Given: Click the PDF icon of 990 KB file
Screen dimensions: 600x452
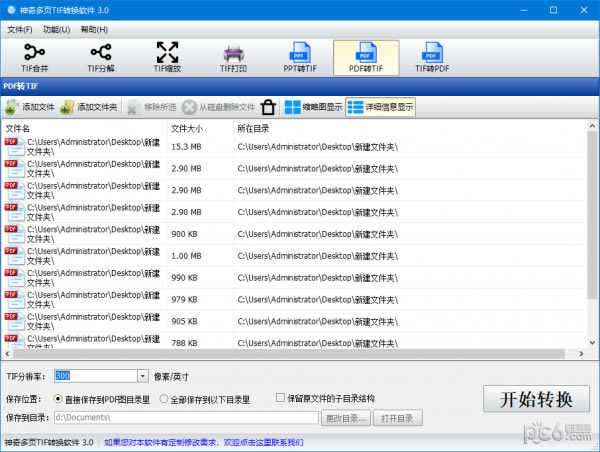Looking at the screenshot, I should point(14,277).
